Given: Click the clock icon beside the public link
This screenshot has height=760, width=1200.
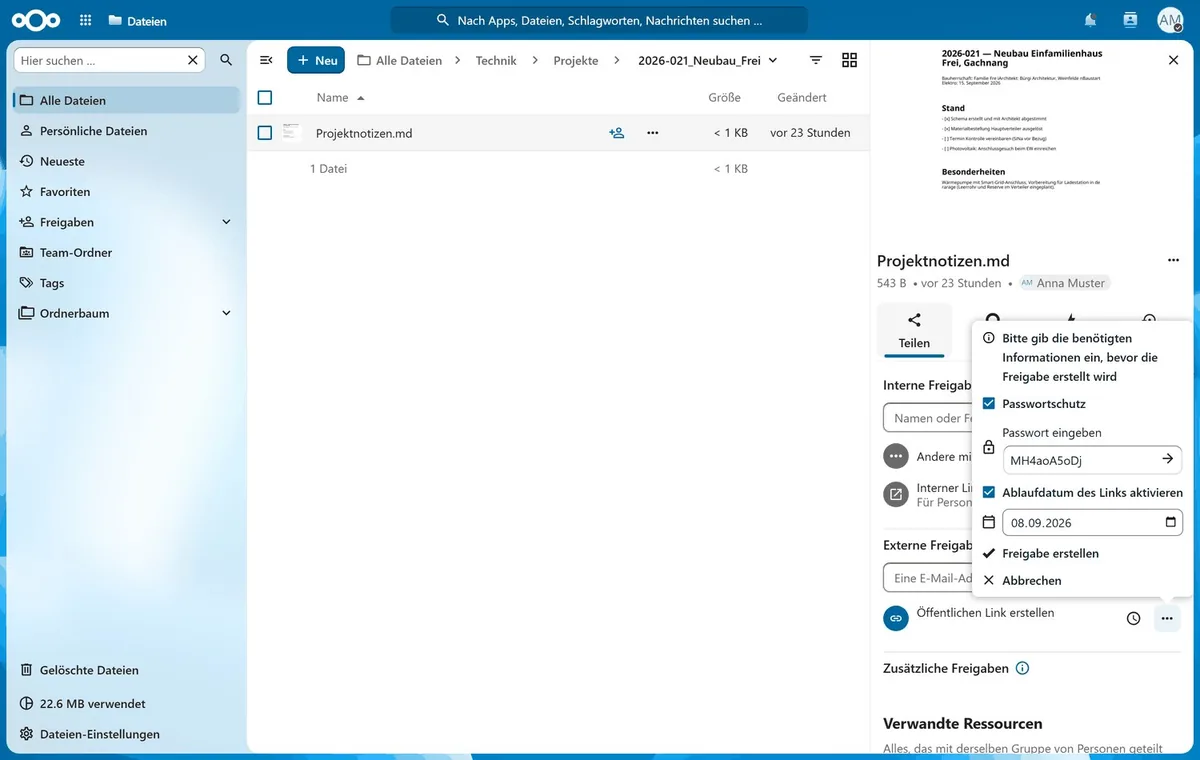Looking at the screenshot, I should click(1133, 618).
